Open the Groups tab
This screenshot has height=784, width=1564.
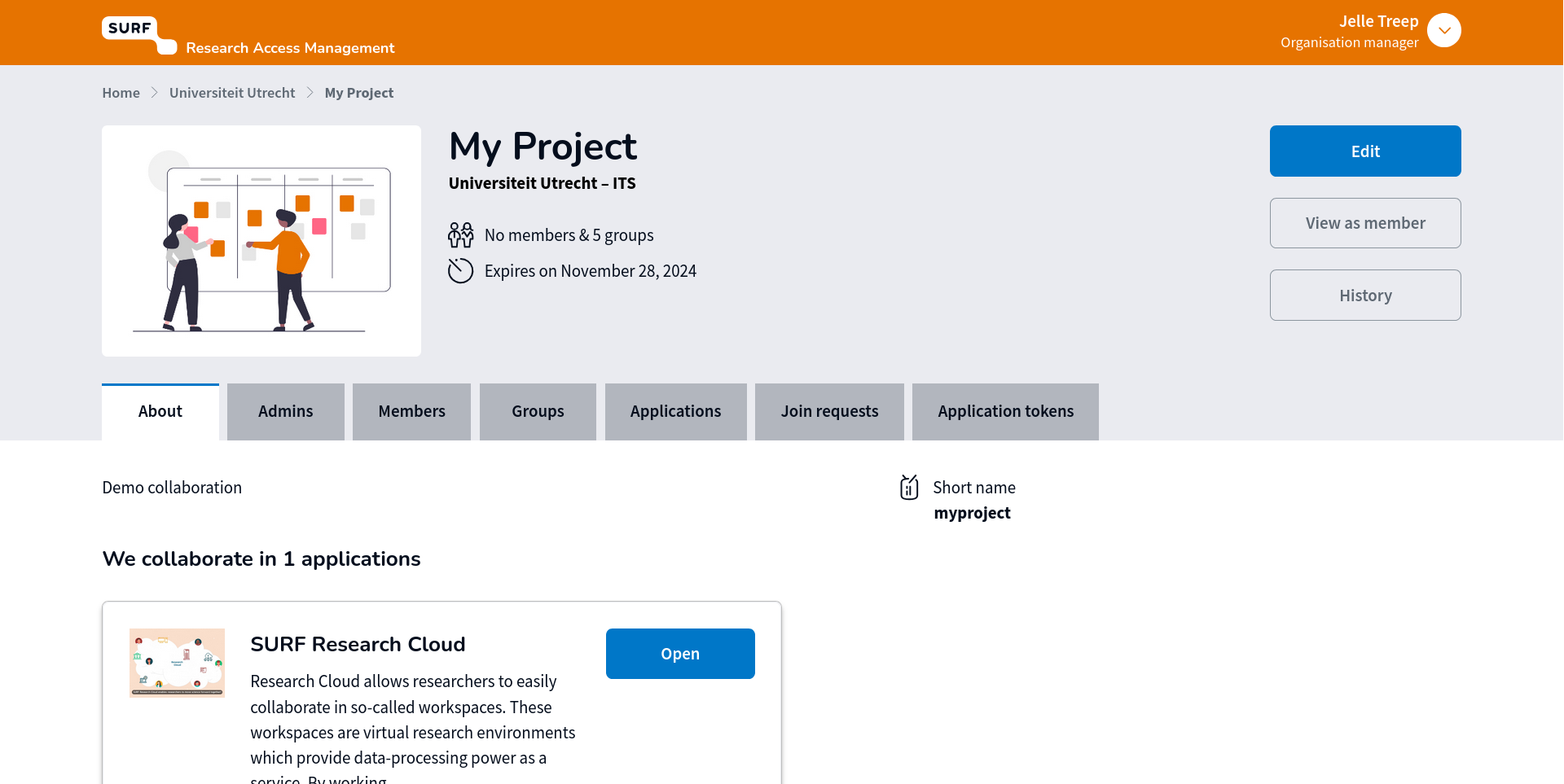[x=538, y=412]
